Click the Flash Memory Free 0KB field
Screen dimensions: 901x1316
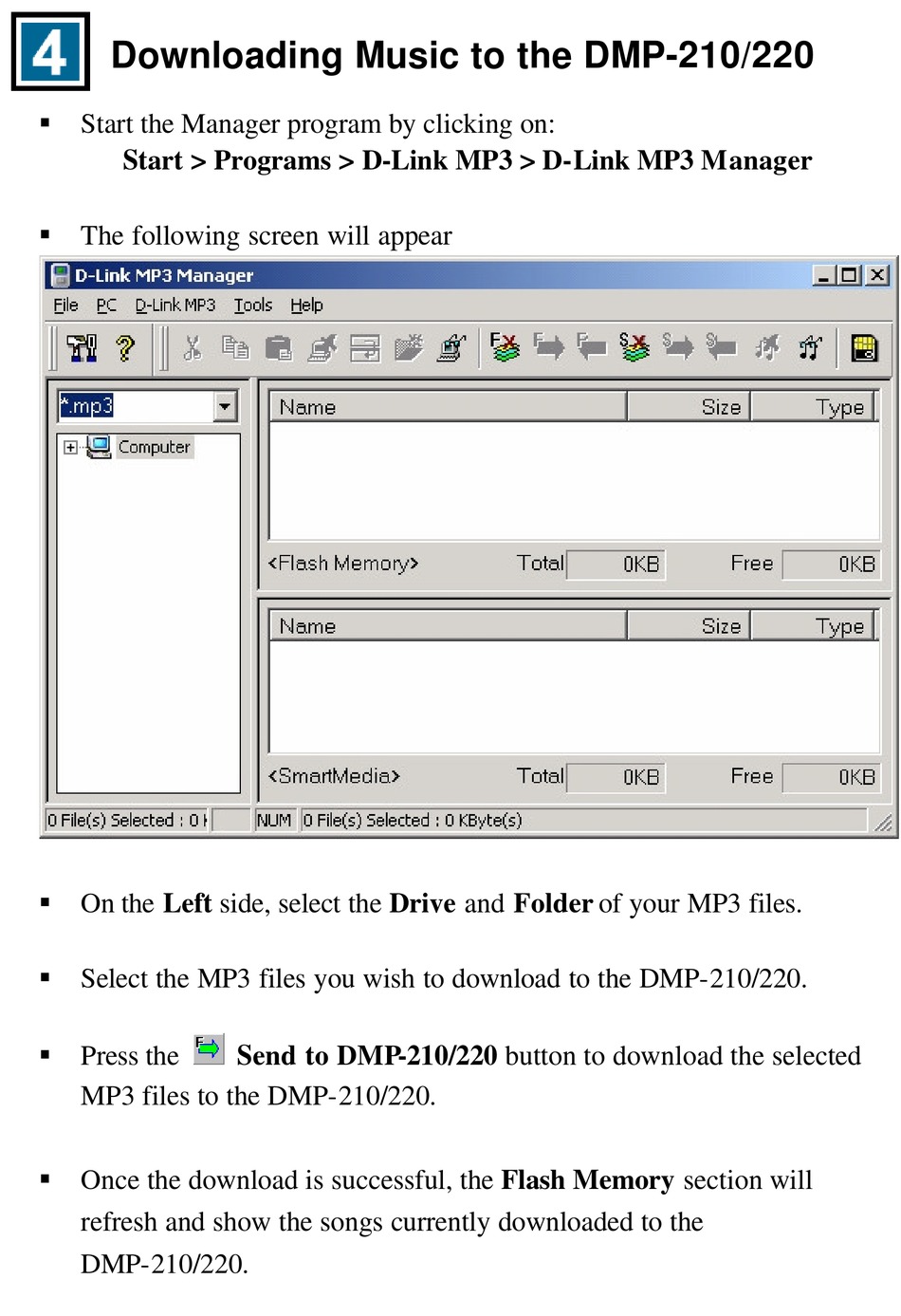point(831,565)
